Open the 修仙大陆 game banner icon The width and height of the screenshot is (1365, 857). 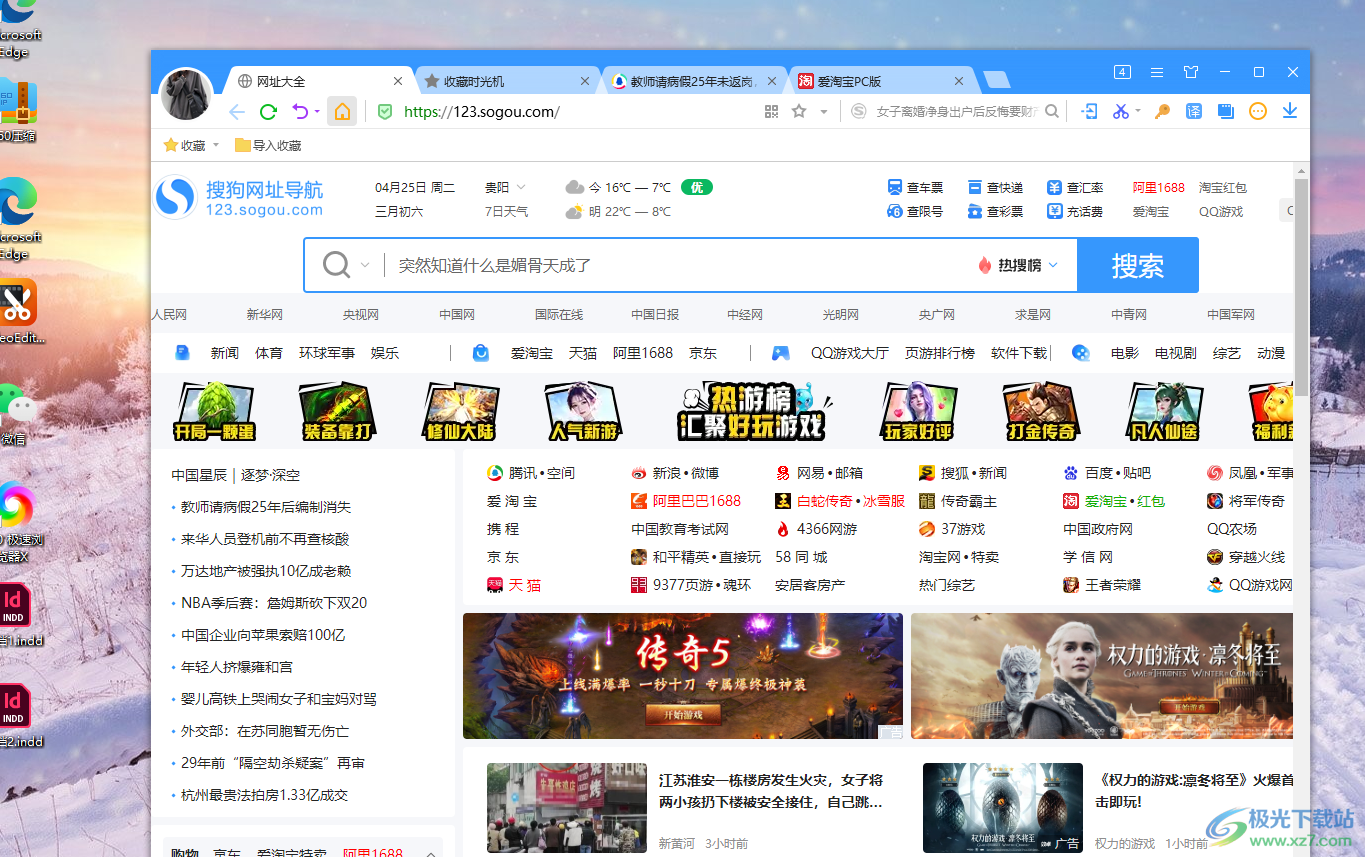460,412
